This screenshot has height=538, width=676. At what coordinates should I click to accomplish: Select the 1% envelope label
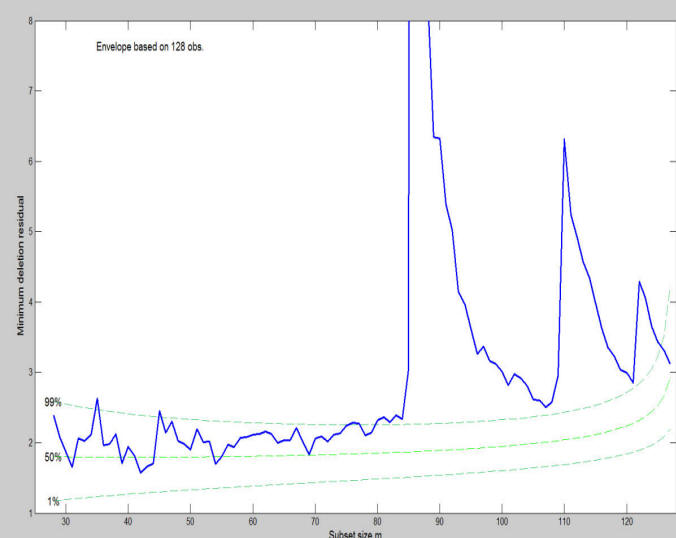pos(52,501)
